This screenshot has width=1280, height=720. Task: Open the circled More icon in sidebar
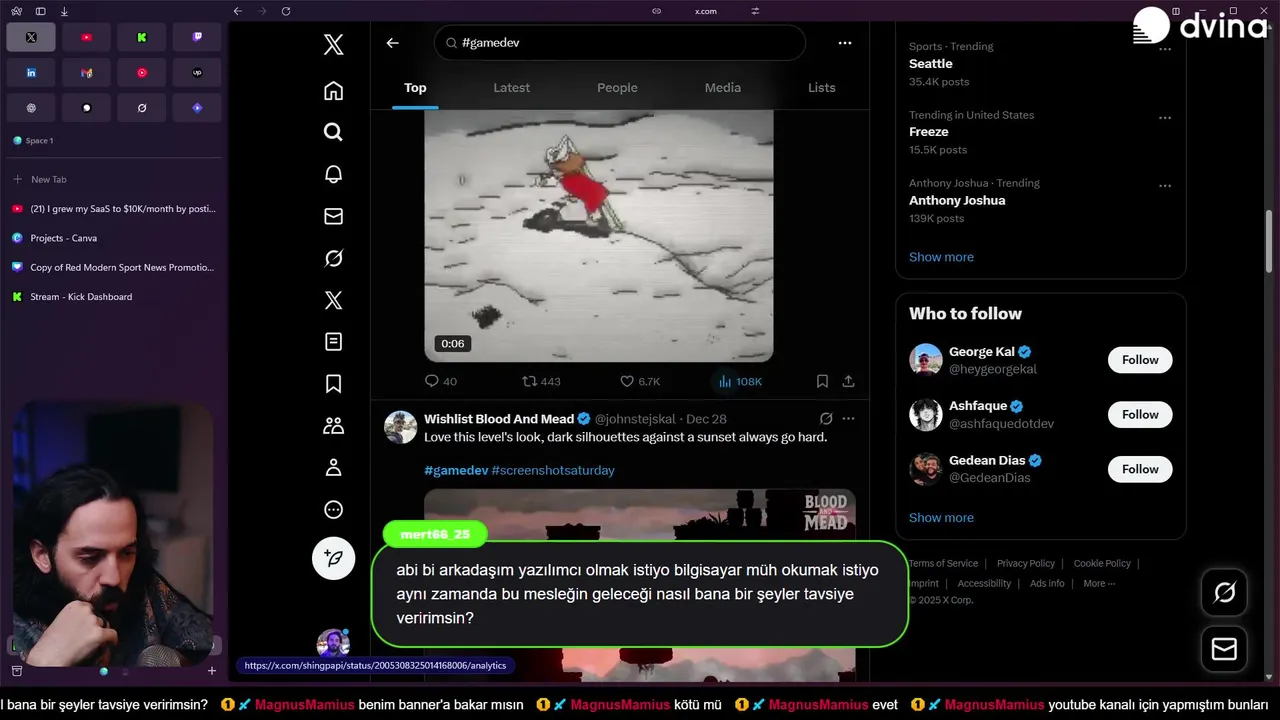tap(334, 510)
